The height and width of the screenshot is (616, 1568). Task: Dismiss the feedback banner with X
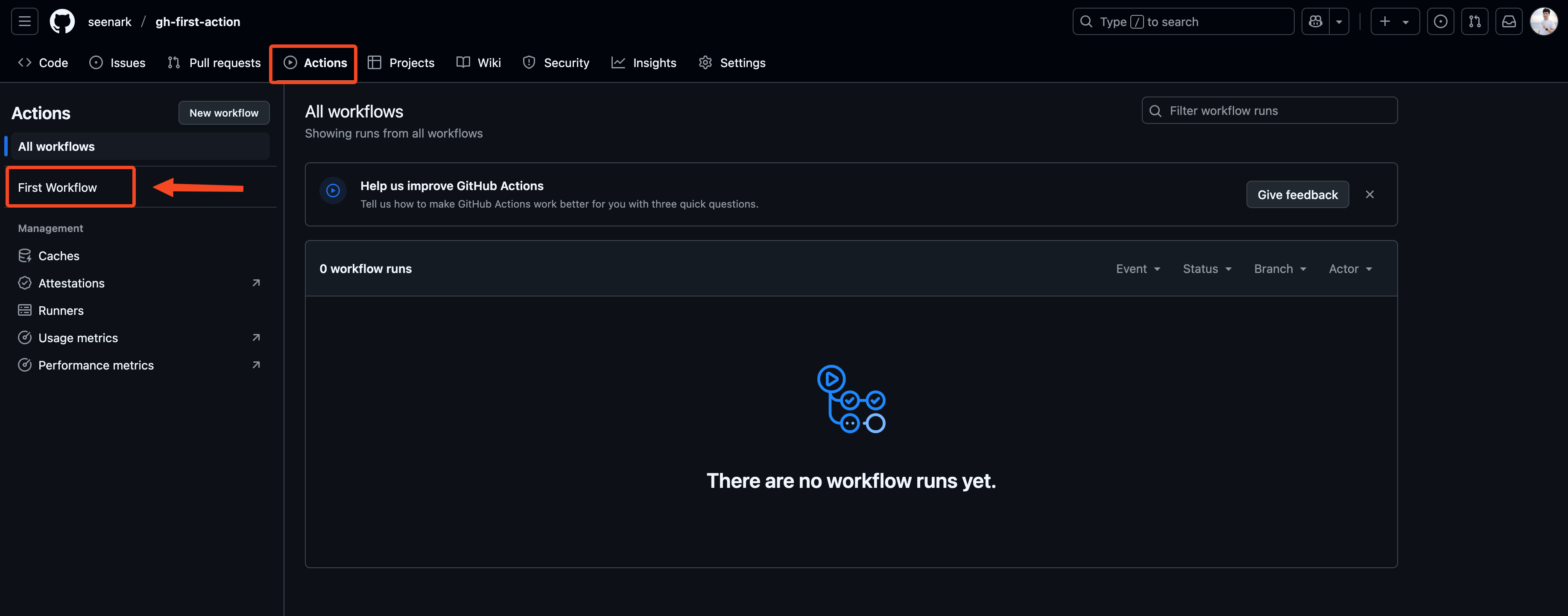pyautogui.click(x=1369, y=194)
